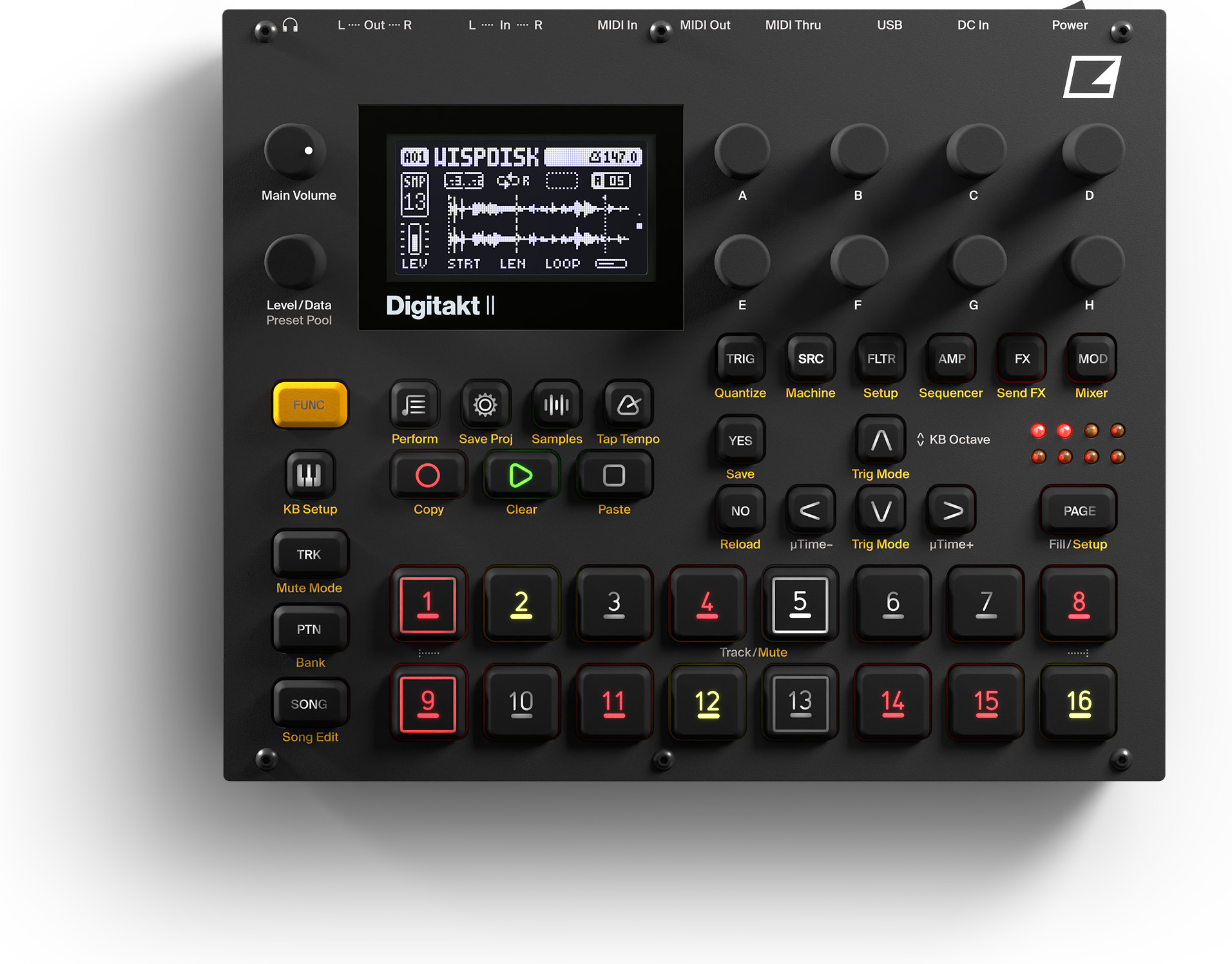Toggle trig key 9
This screenshot has width=1232, height=964.
click(428, 703)
